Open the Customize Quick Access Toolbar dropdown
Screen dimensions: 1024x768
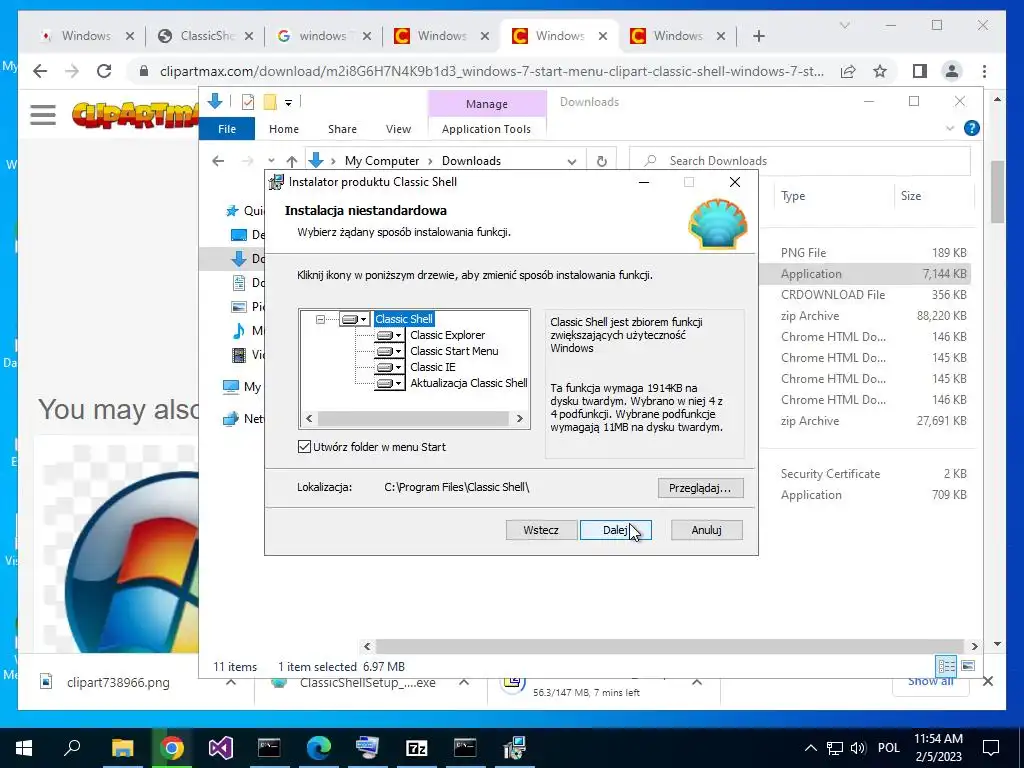pyautogui.click(x=288, y=103)
